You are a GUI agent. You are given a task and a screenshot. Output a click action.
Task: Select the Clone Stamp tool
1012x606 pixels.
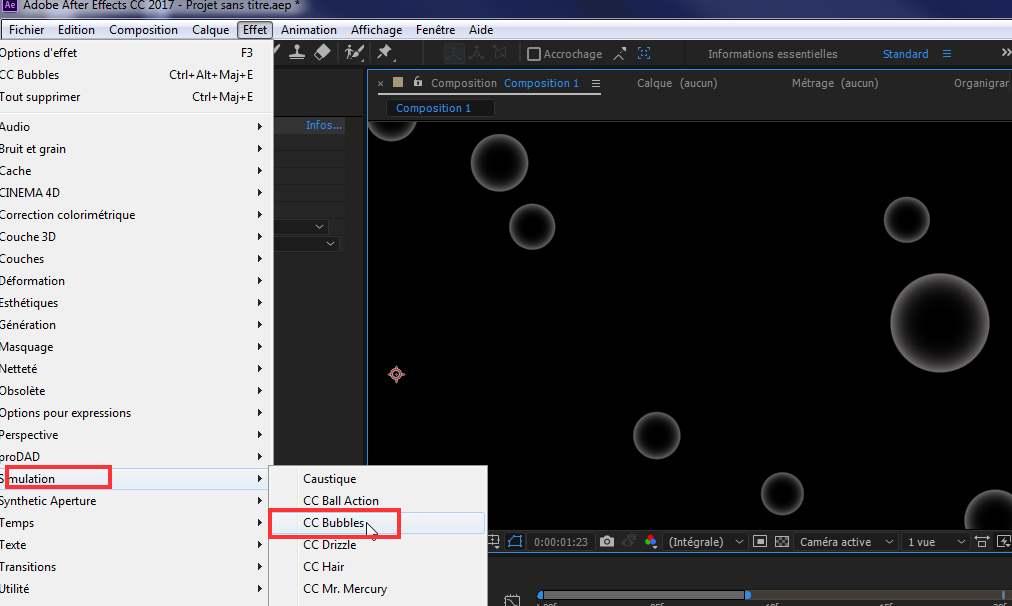coord(297,53)
